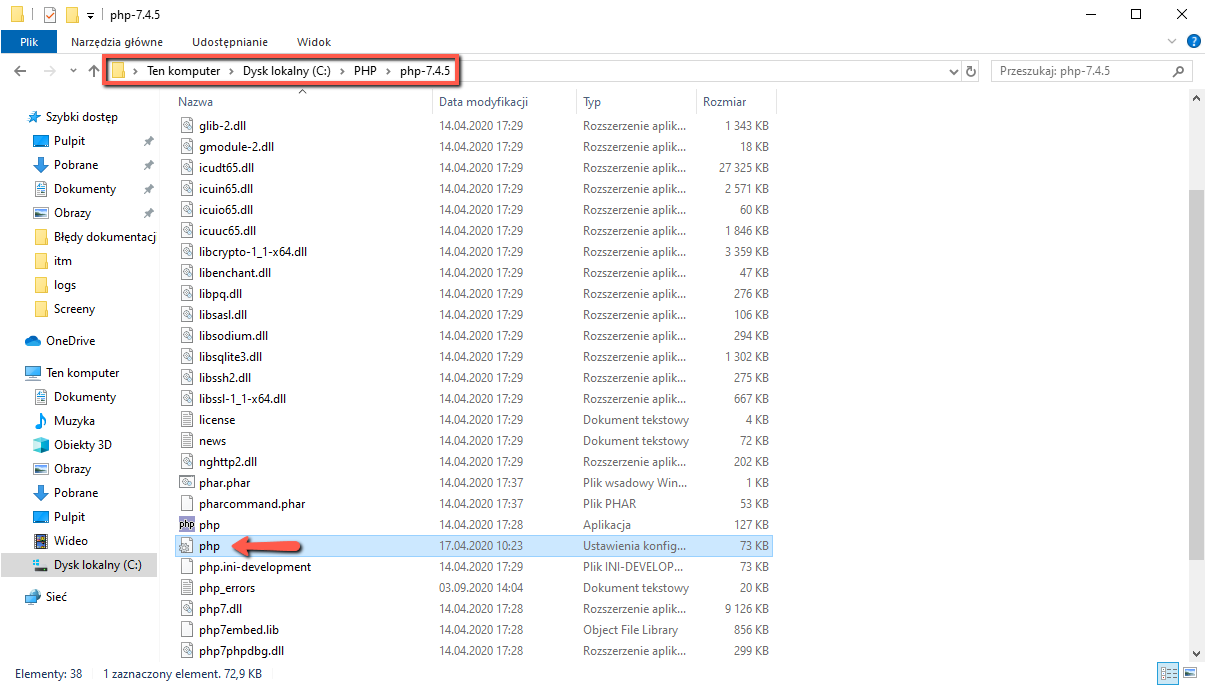
Task: Click the Forward navigation arrow
Action: pos(48,71)
